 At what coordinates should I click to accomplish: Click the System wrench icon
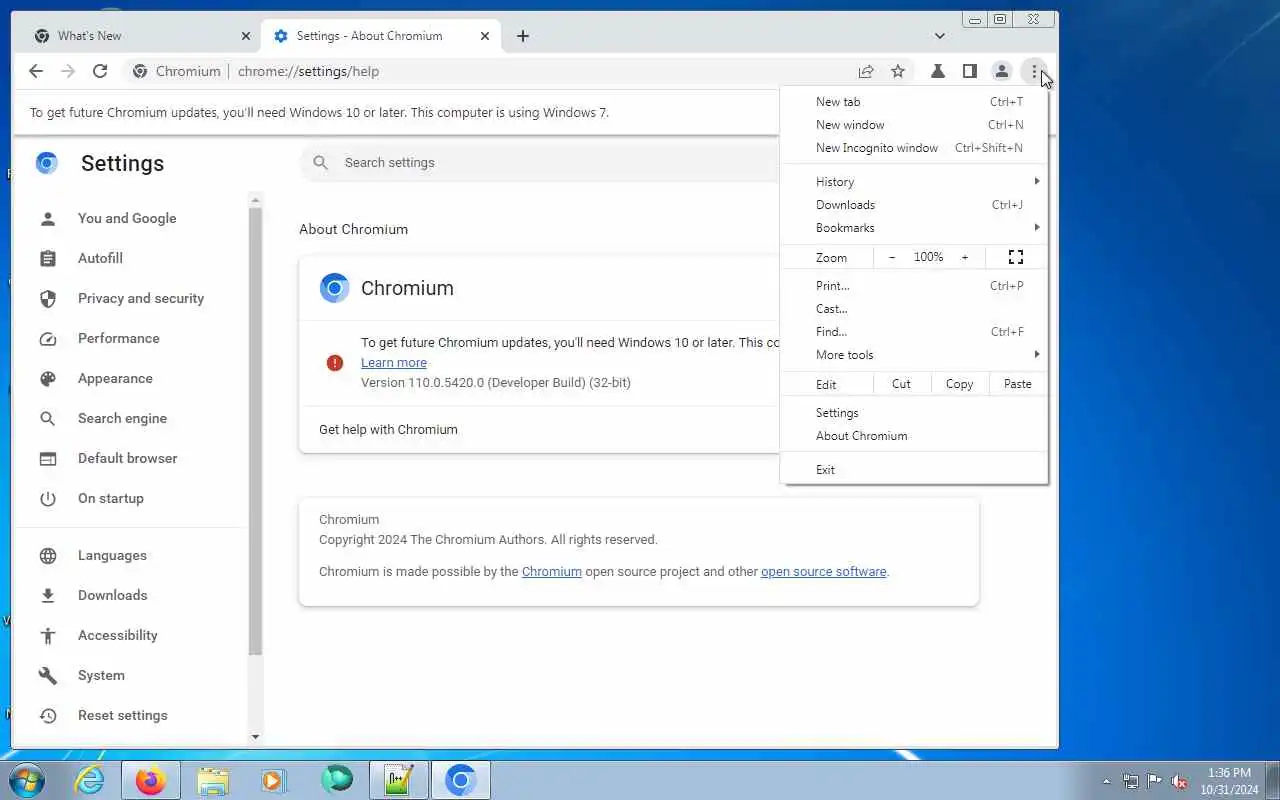(x=48, y=675)
